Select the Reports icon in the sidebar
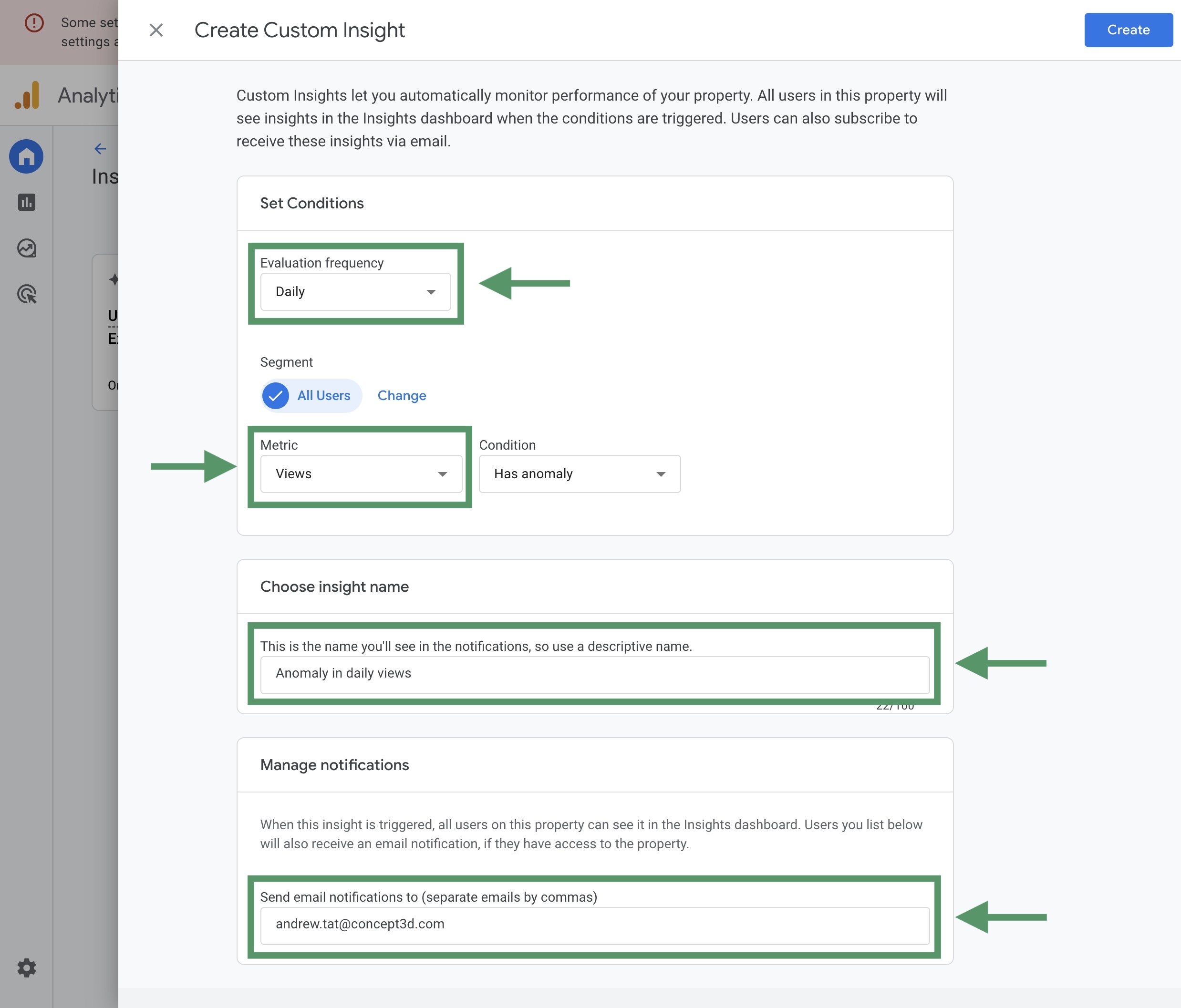Image resolution: width=1181 pixels, height=1008 pixels. pos(26,202)
